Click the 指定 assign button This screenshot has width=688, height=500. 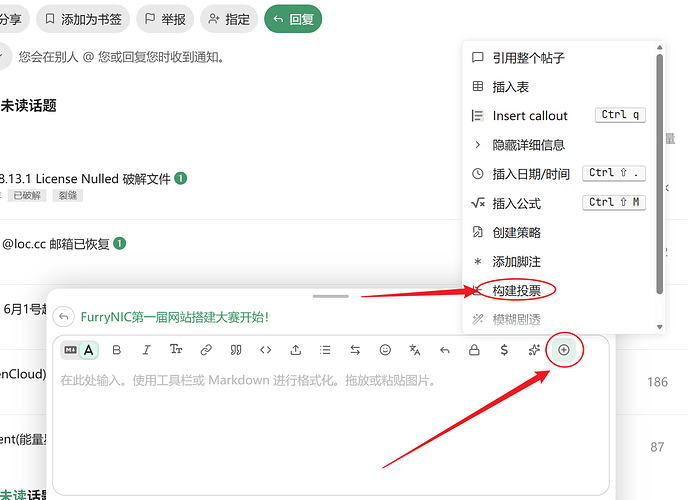[x=229, y=19]
